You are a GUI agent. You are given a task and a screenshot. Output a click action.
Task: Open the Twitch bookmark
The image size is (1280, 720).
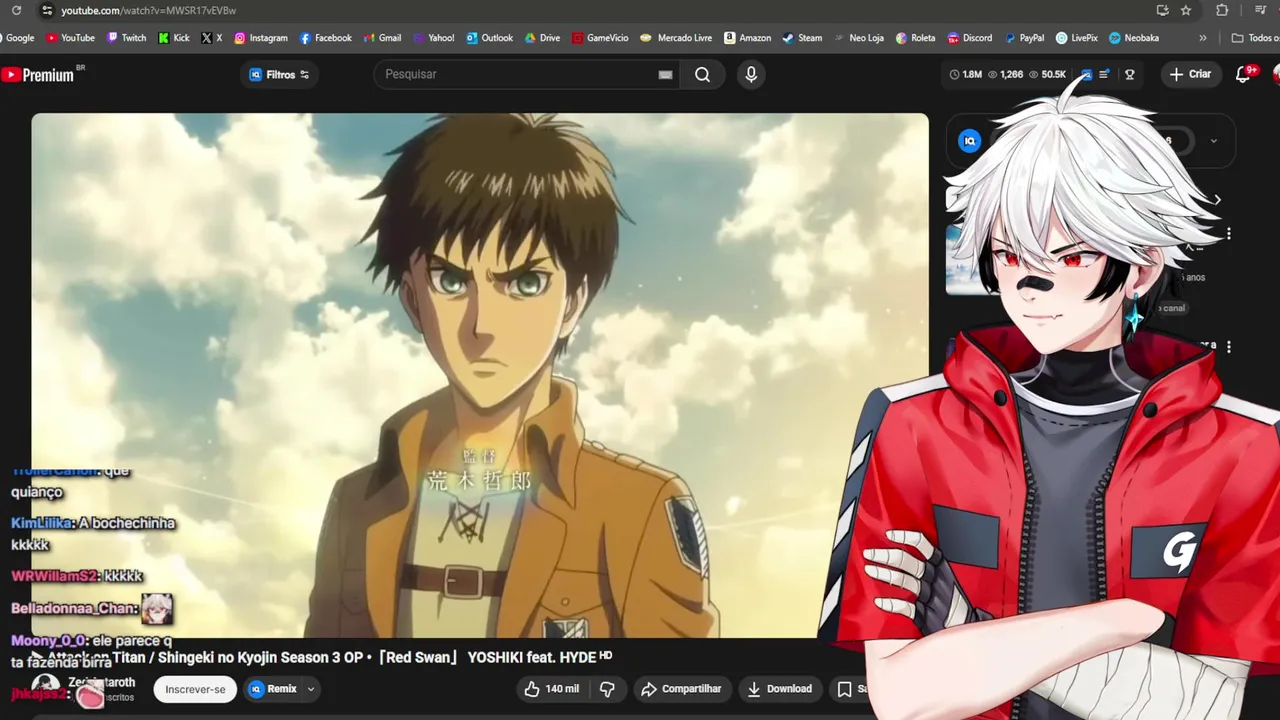125,38
